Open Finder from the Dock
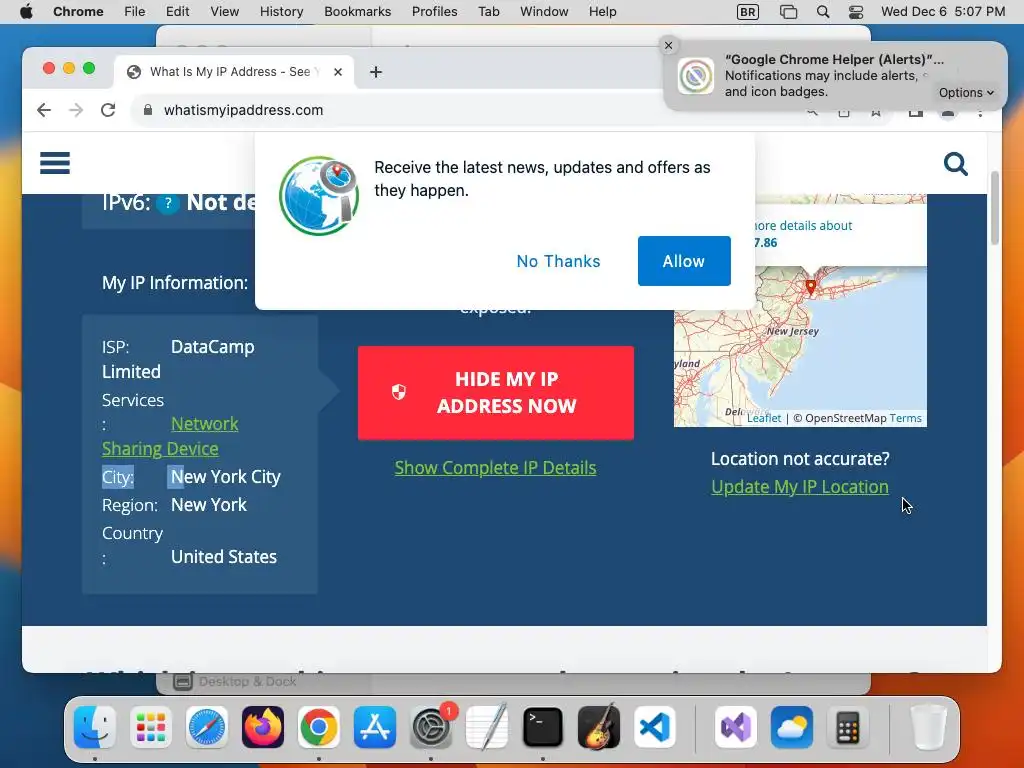The image size is (1024, 768). point(95,727)
